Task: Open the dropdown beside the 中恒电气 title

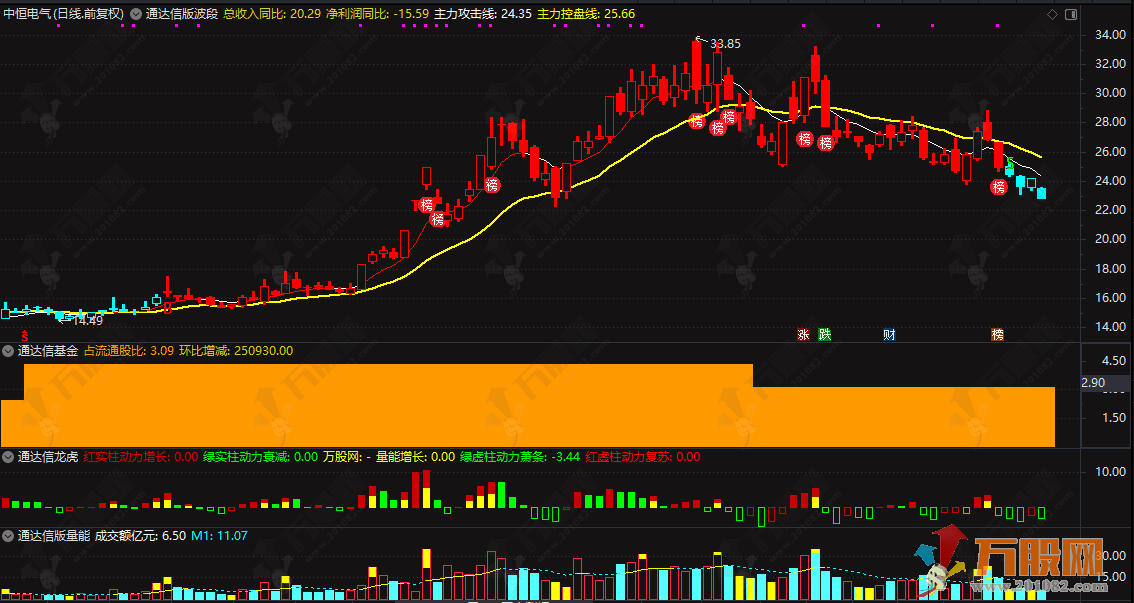Action: tap(134, 13)
